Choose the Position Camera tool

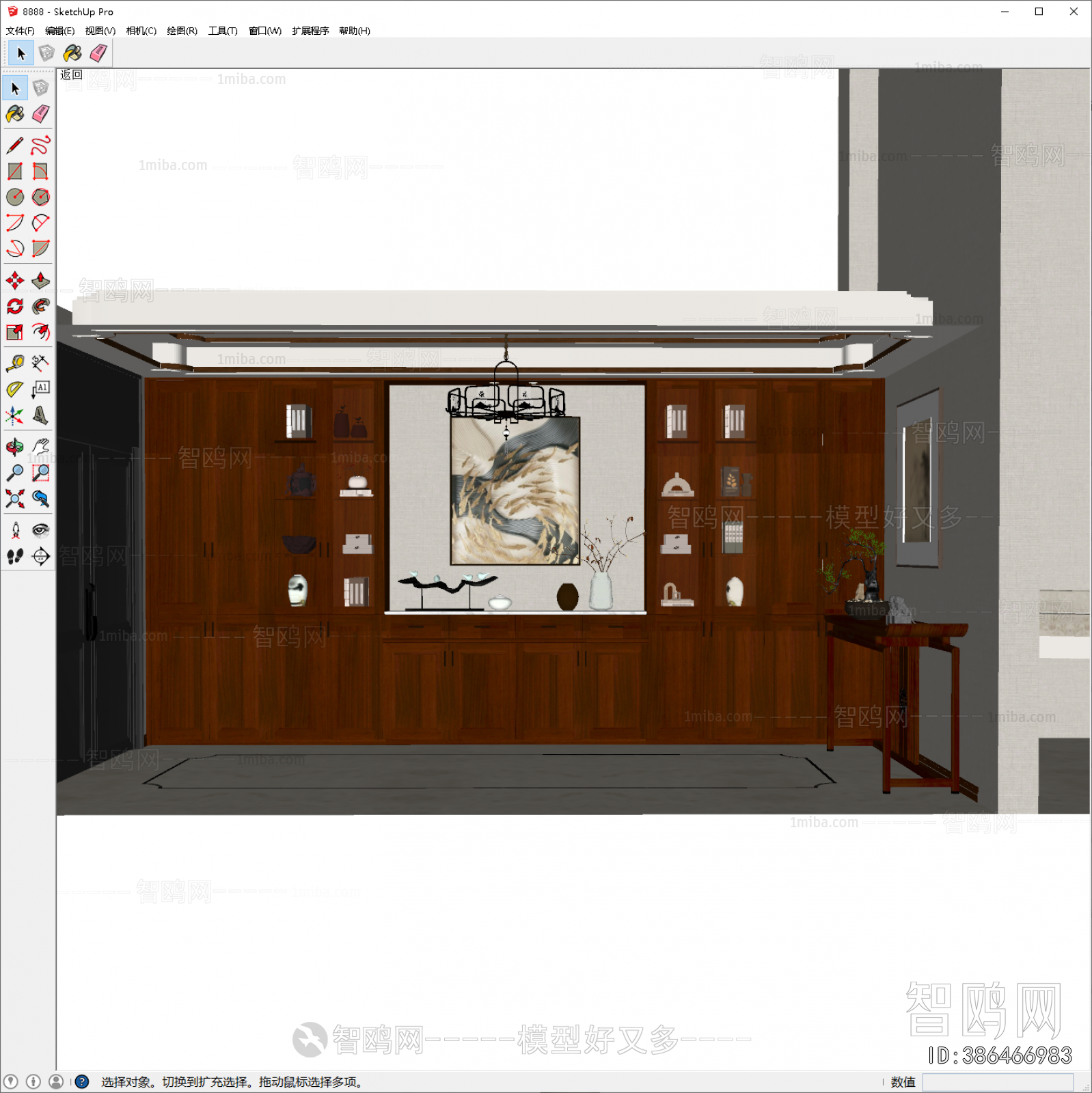tap(16, 531)
